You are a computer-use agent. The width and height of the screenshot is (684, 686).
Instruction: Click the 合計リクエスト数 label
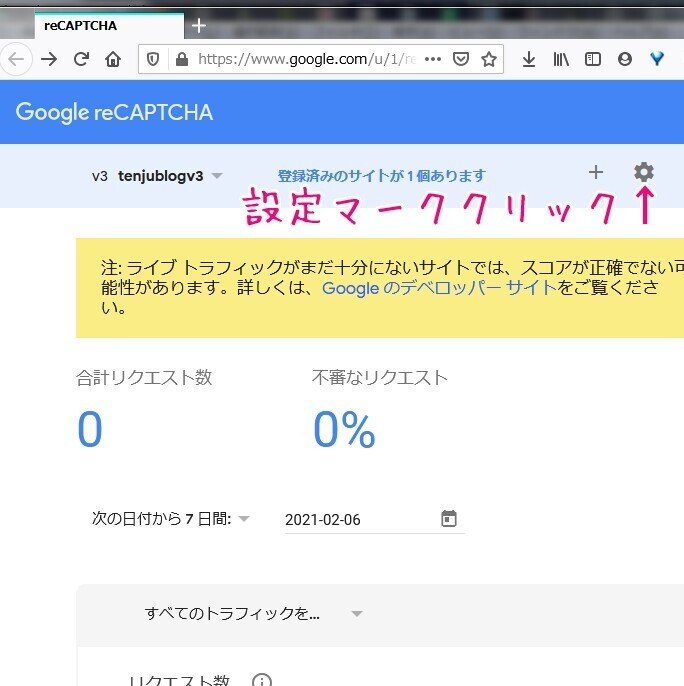(144, 378)
